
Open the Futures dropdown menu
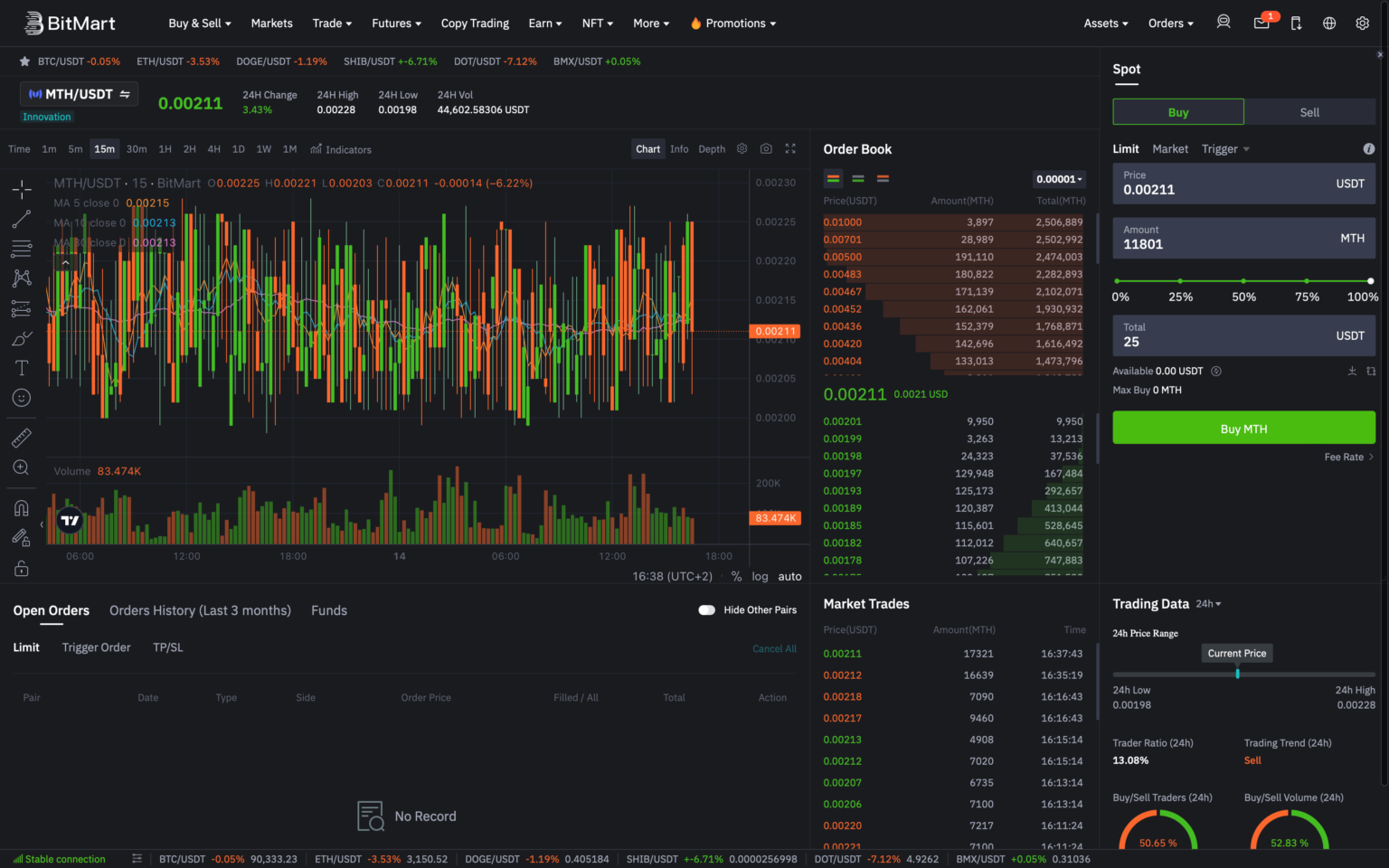[x=396, y=24]
